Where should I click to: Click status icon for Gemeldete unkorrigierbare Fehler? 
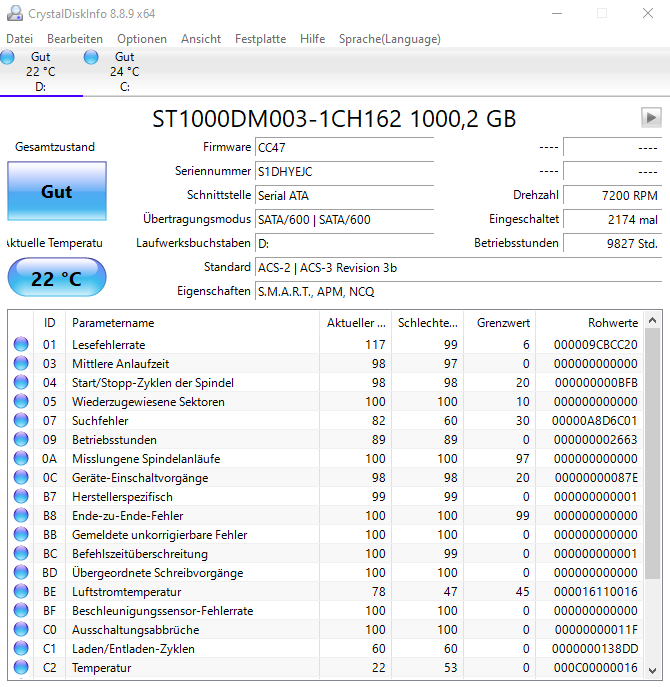(21, 535)
